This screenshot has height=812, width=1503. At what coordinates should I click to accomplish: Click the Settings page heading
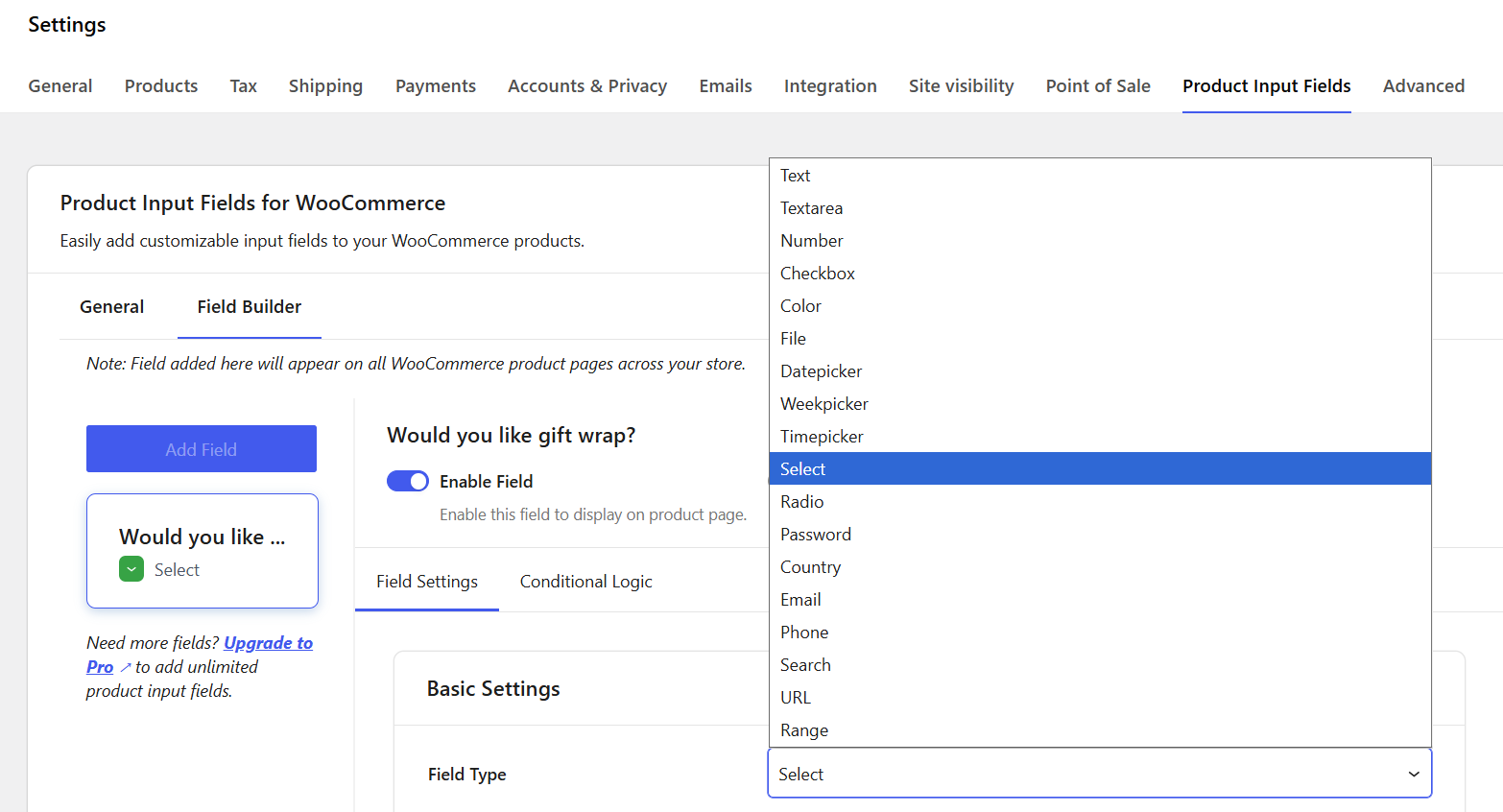pyautogui.click(x=67, y=25)
